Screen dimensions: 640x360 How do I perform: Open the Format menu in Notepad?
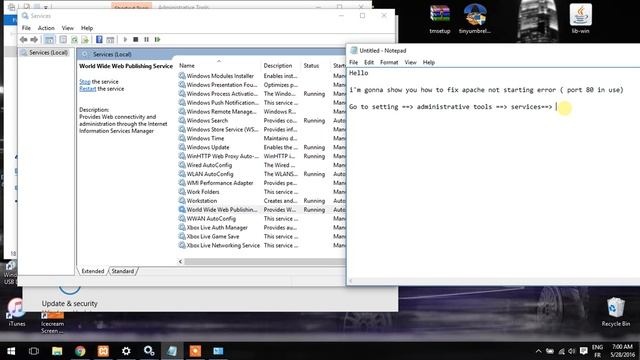(389, 62)
